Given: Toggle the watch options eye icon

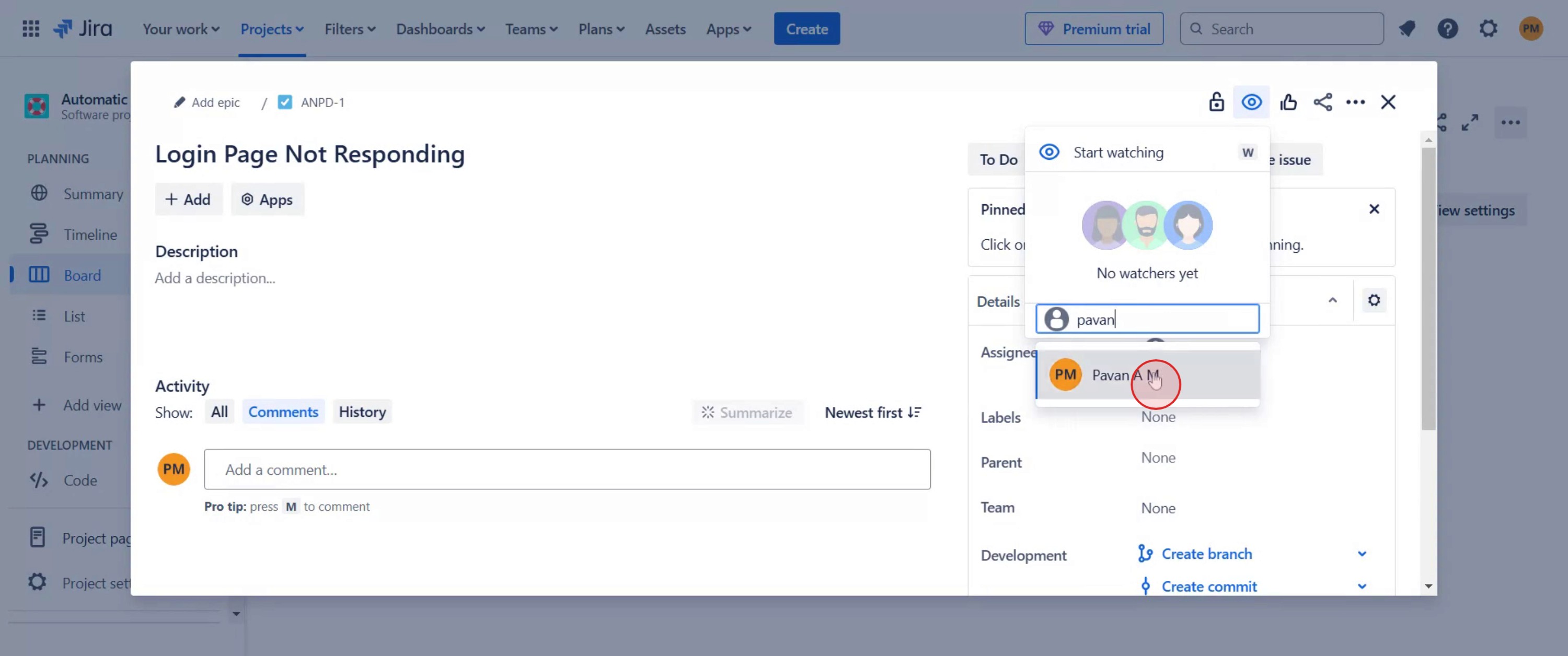Looking at the screenshot, I should pyautogui.click(x=1251, y=102).
